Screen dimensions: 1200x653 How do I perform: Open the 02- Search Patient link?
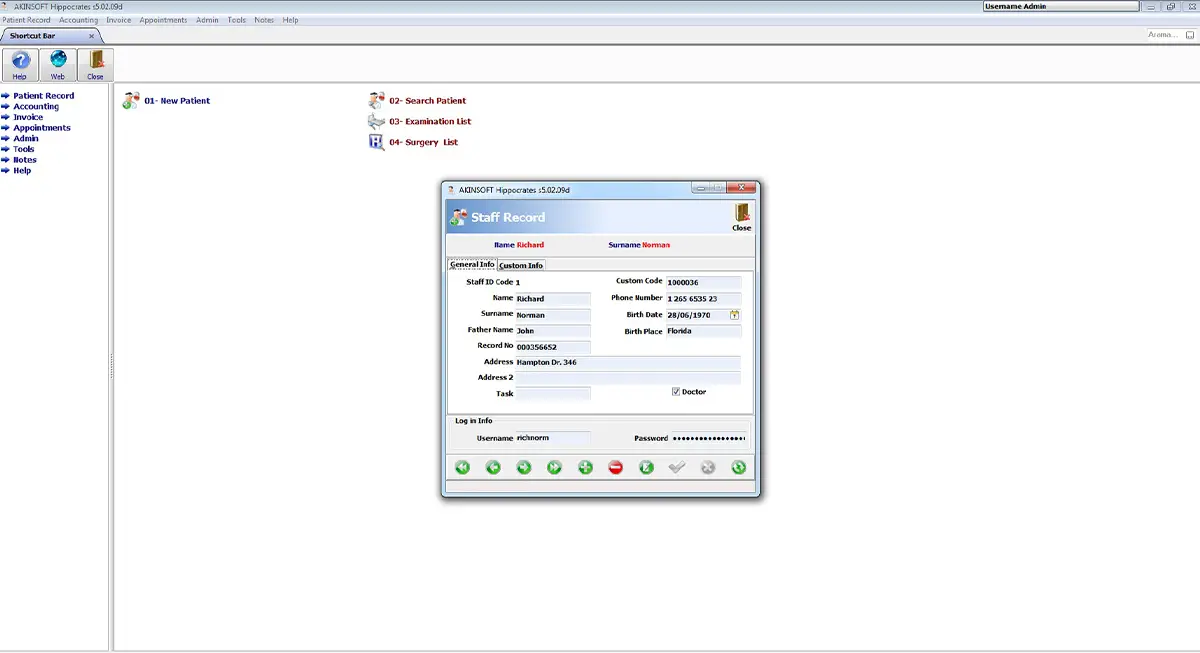click(x=427, y=101)
